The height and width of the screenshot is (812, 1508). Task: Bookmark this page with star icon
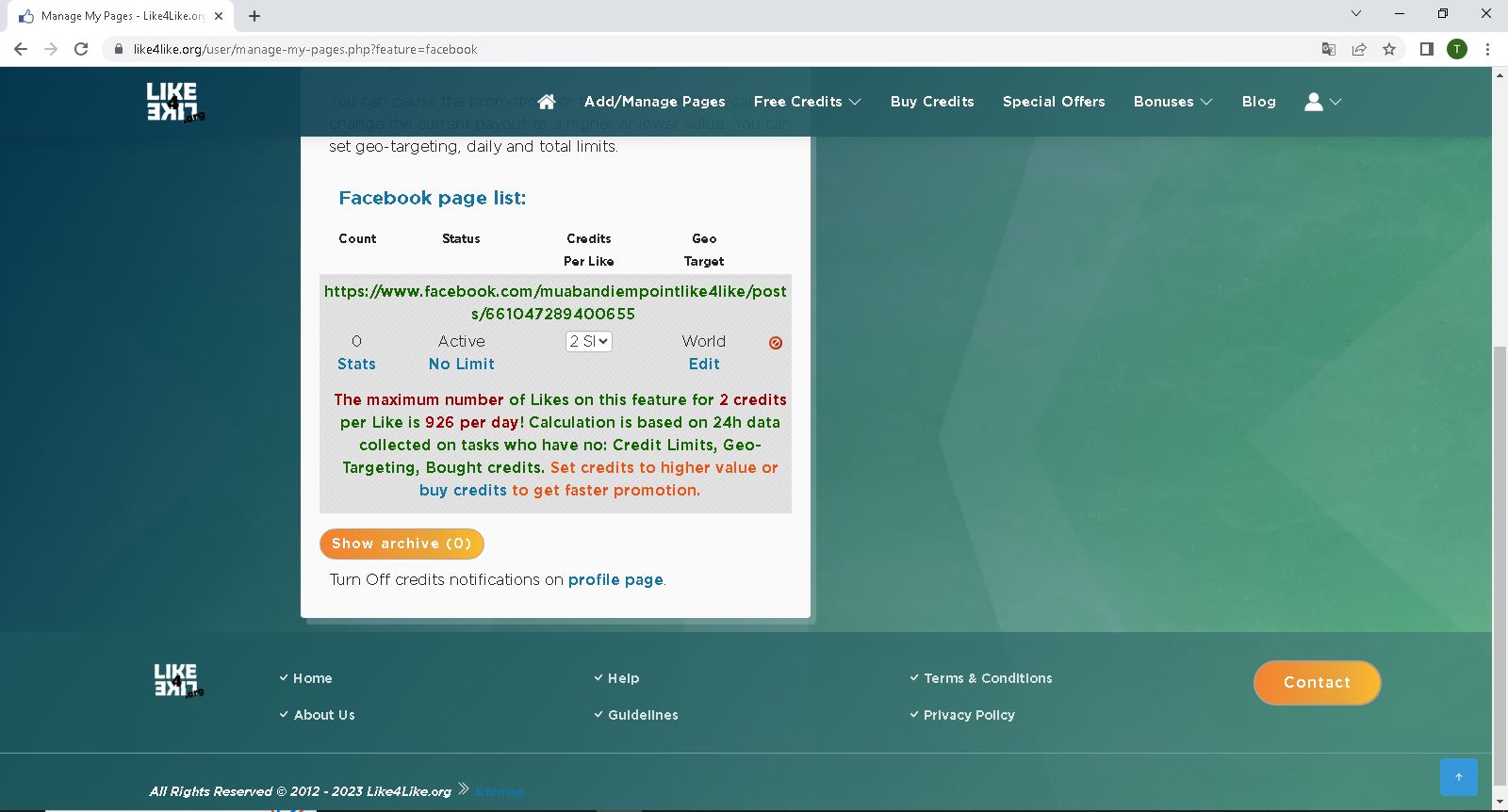(1389, 49)
